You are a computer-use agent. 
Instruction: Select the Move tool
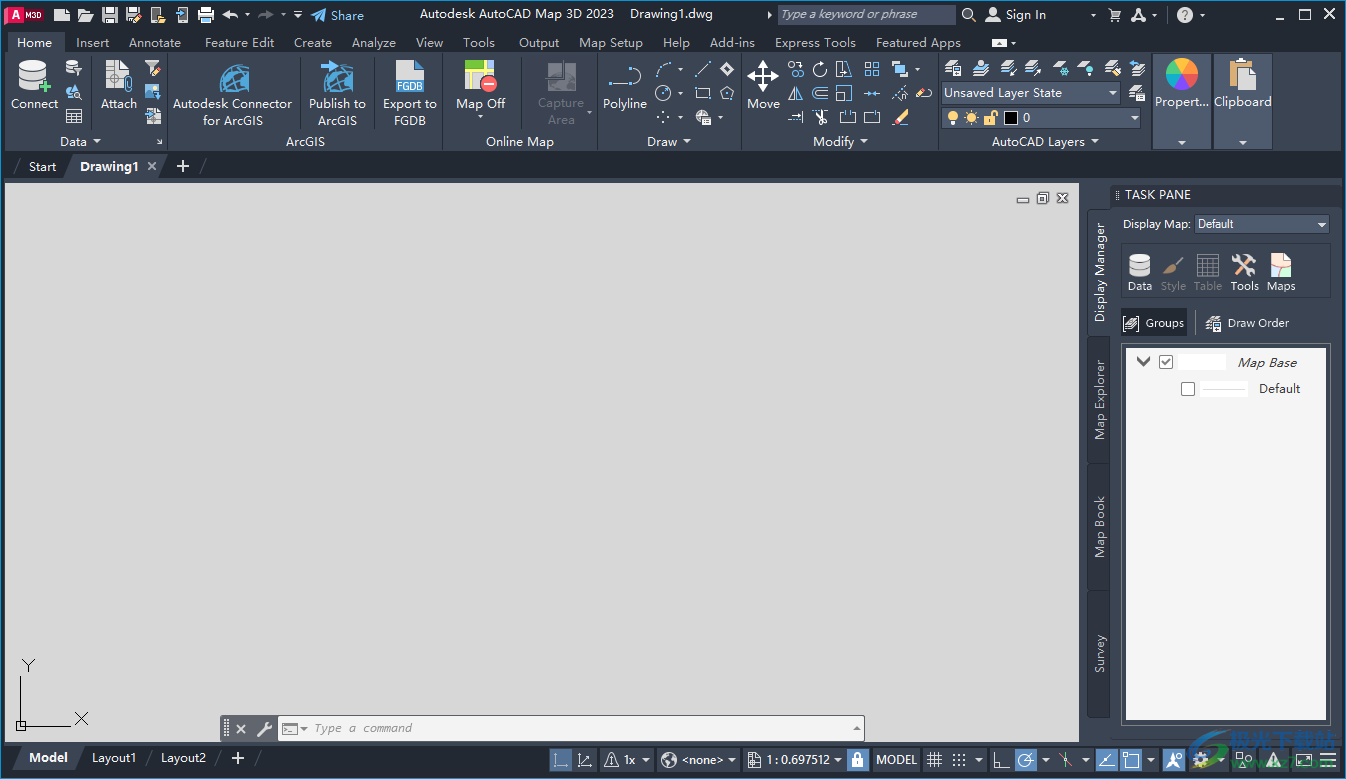[763, 85]
